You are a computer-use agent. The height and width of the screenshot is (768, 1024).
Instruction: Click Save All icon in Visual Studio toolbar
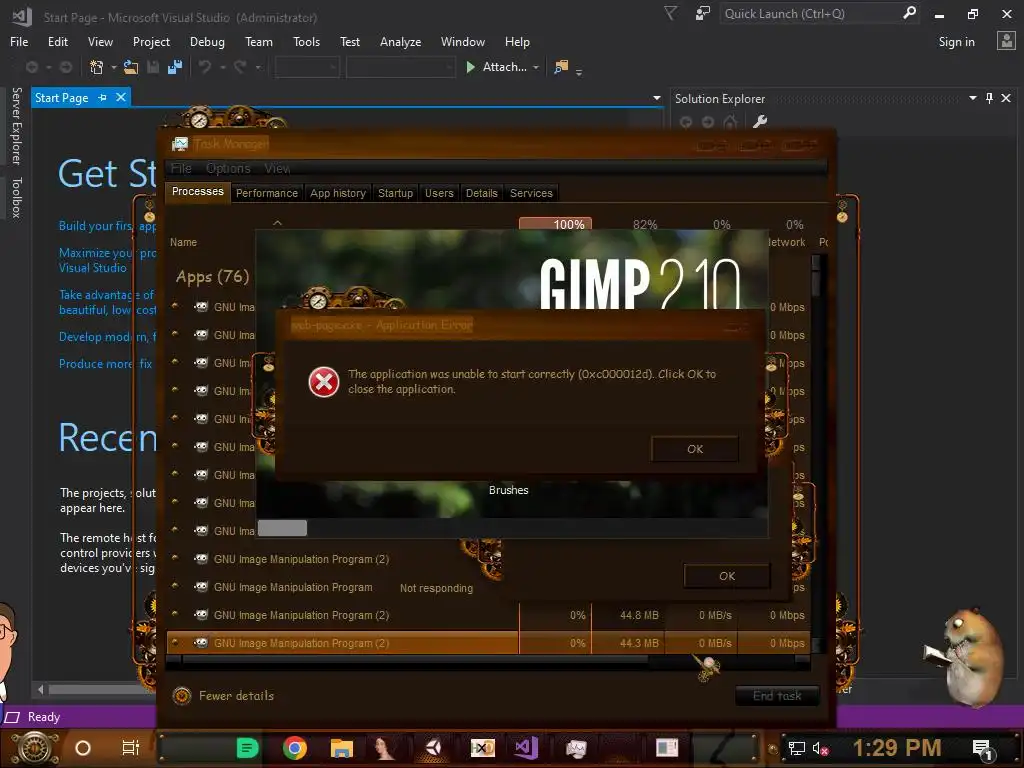pyautogui.click(x=175, y=67)
